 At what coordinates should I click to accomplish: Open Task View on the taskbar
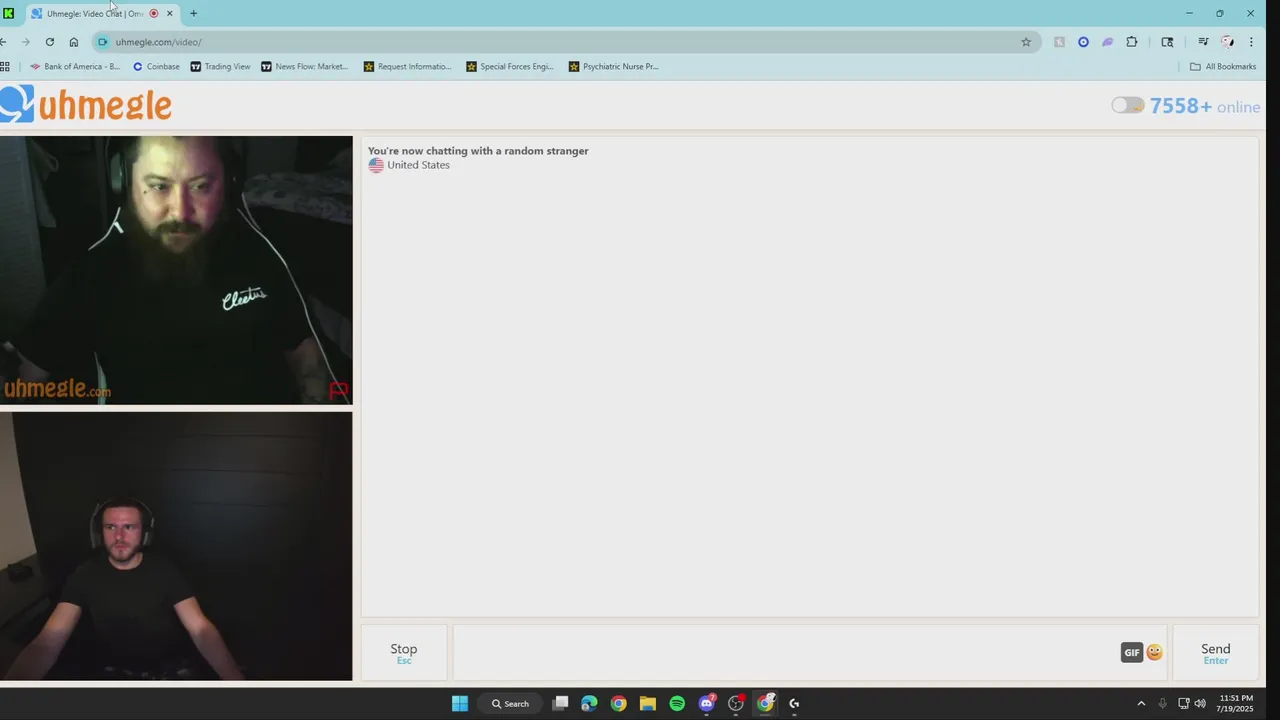[561, 704]
